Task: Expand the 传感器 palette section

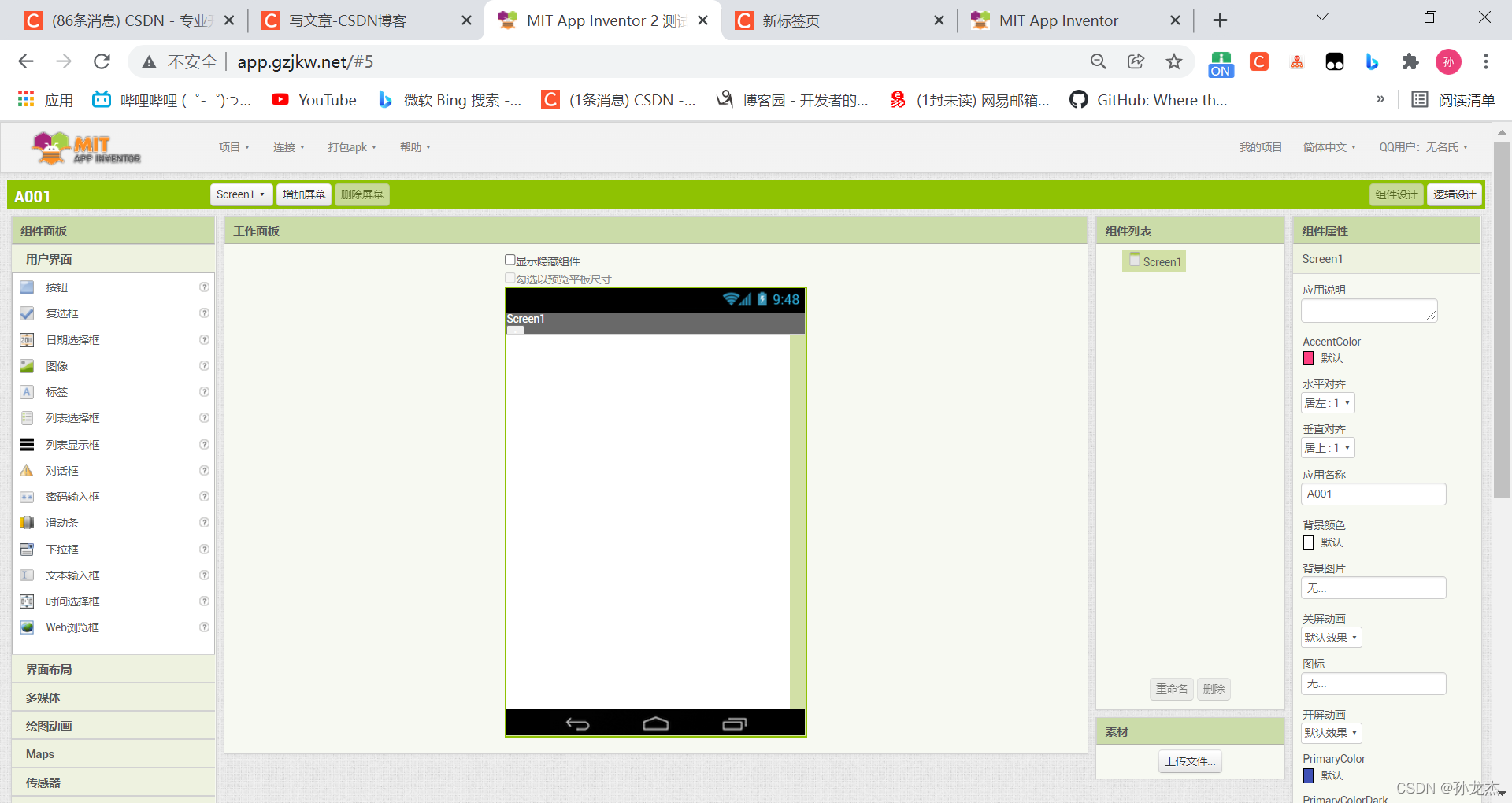Action: point(113,783)
